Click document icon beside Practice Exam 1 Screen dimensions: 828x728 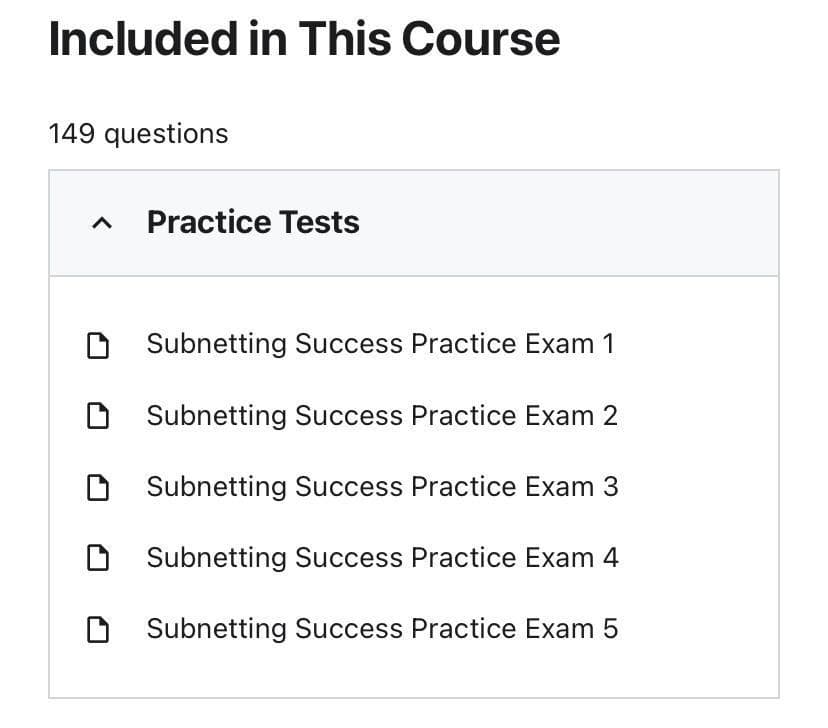click(x=98, y=346)
